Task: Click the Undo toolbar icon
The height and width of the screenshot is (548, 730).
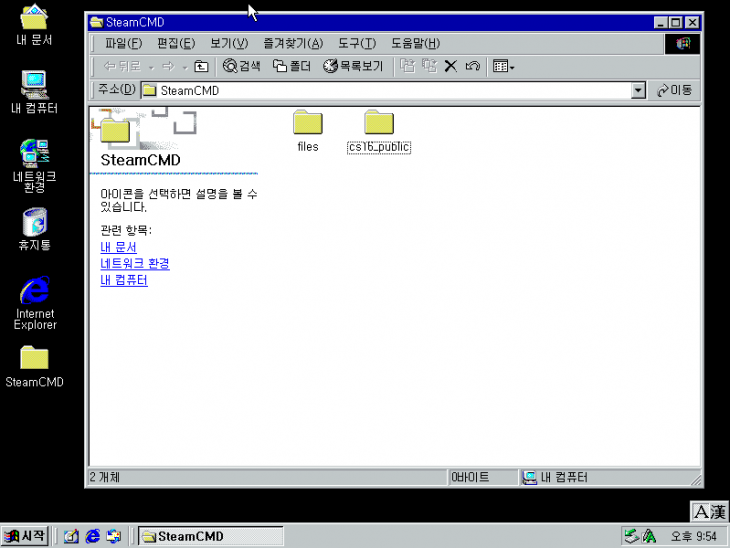Action: coord(473,66)
